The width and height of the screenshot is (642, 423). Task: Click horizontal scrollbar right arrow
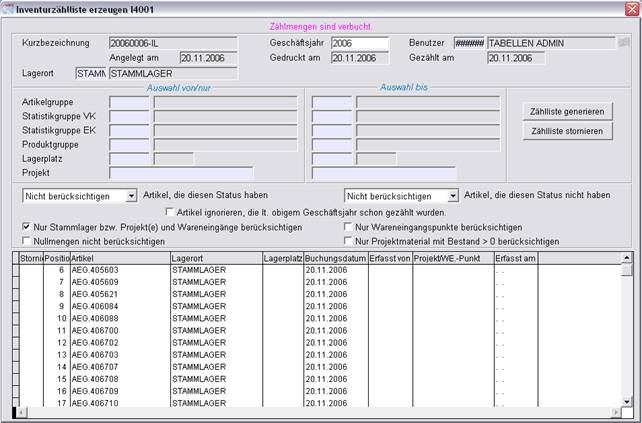pos(616,413)
